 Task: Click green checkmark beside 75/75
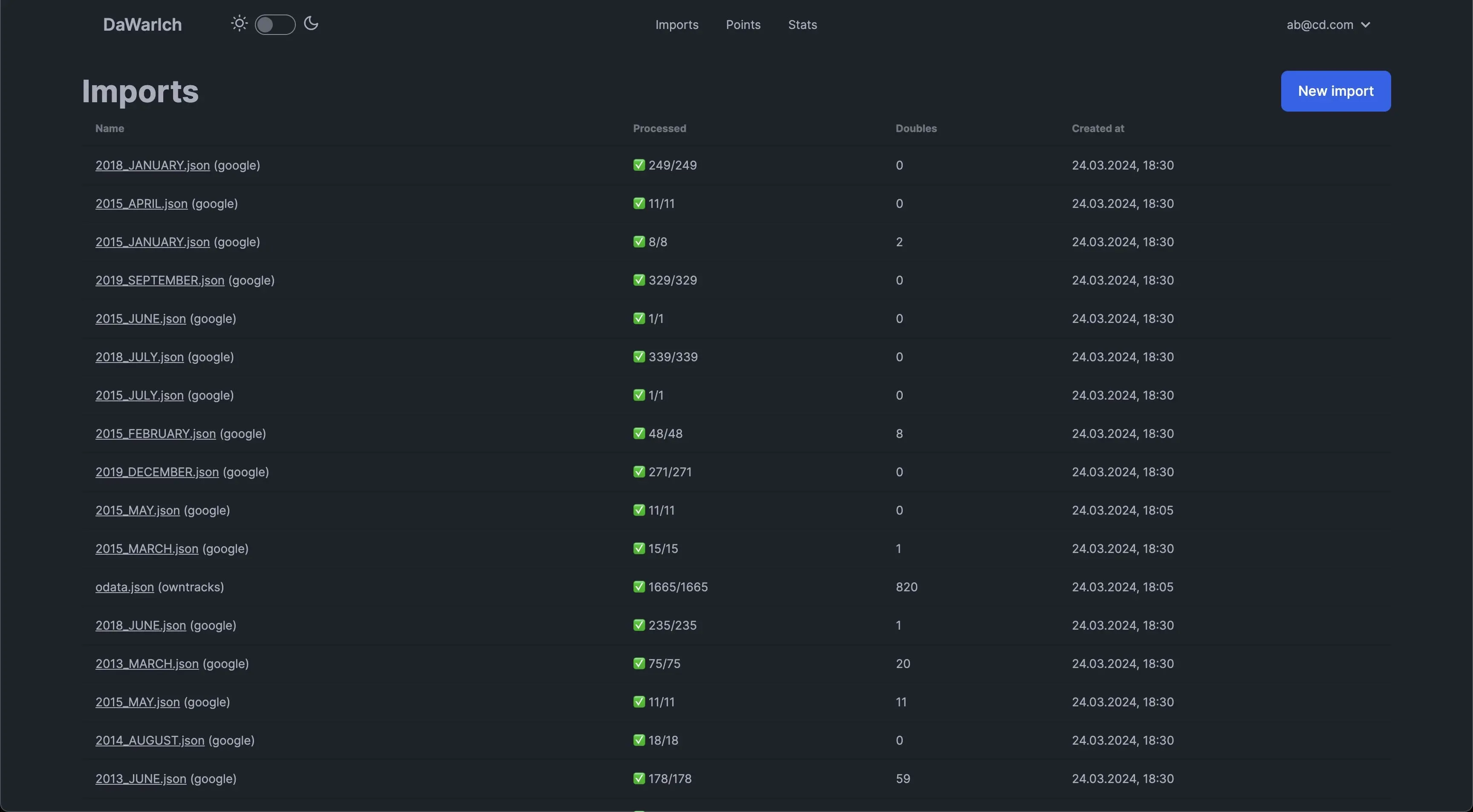tap(639, 663)
